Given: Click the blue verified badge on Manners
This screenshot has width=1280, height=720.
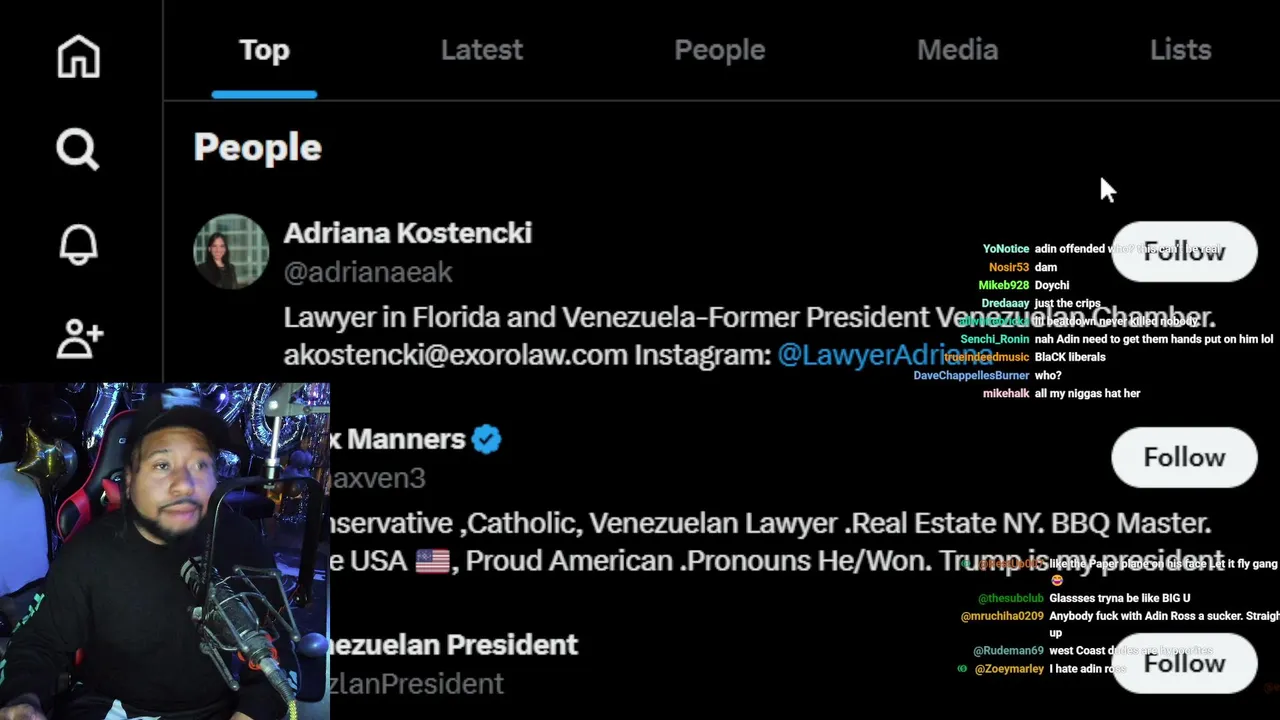Looking at the screenshot, I should [486, 439].
